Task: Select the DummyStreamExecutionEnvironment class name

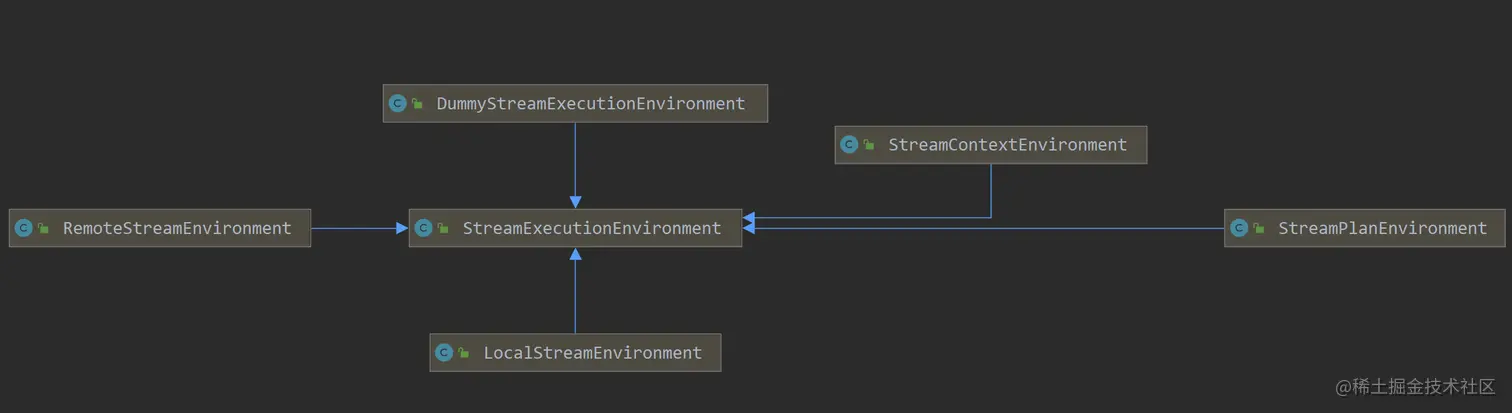Action: pyautogui.click(x=590, y=104)
